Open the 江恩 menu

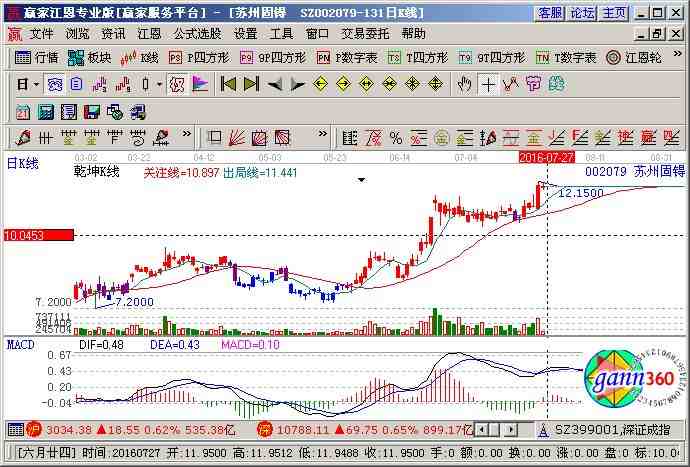(149, 34)
